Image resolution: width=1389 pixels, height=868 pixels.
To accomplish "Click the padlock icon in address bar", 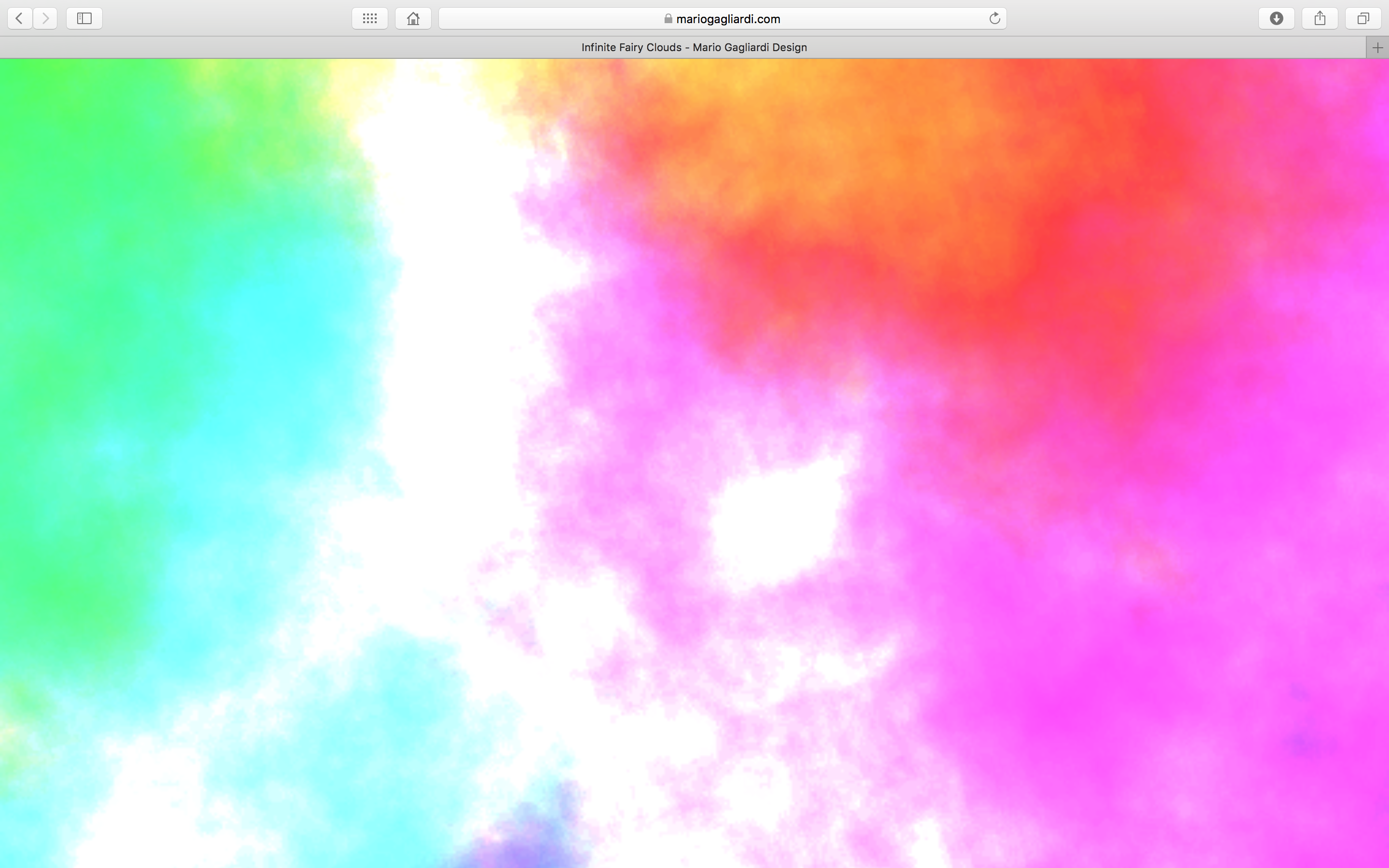I will (x=668, y=18).
